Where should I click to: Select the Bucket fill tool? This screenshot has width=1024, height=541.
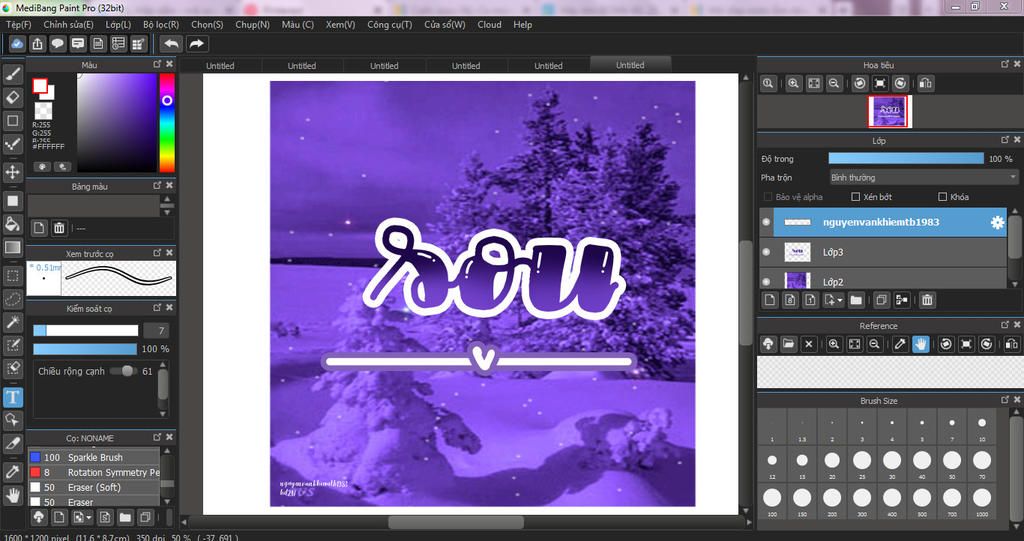12,224
